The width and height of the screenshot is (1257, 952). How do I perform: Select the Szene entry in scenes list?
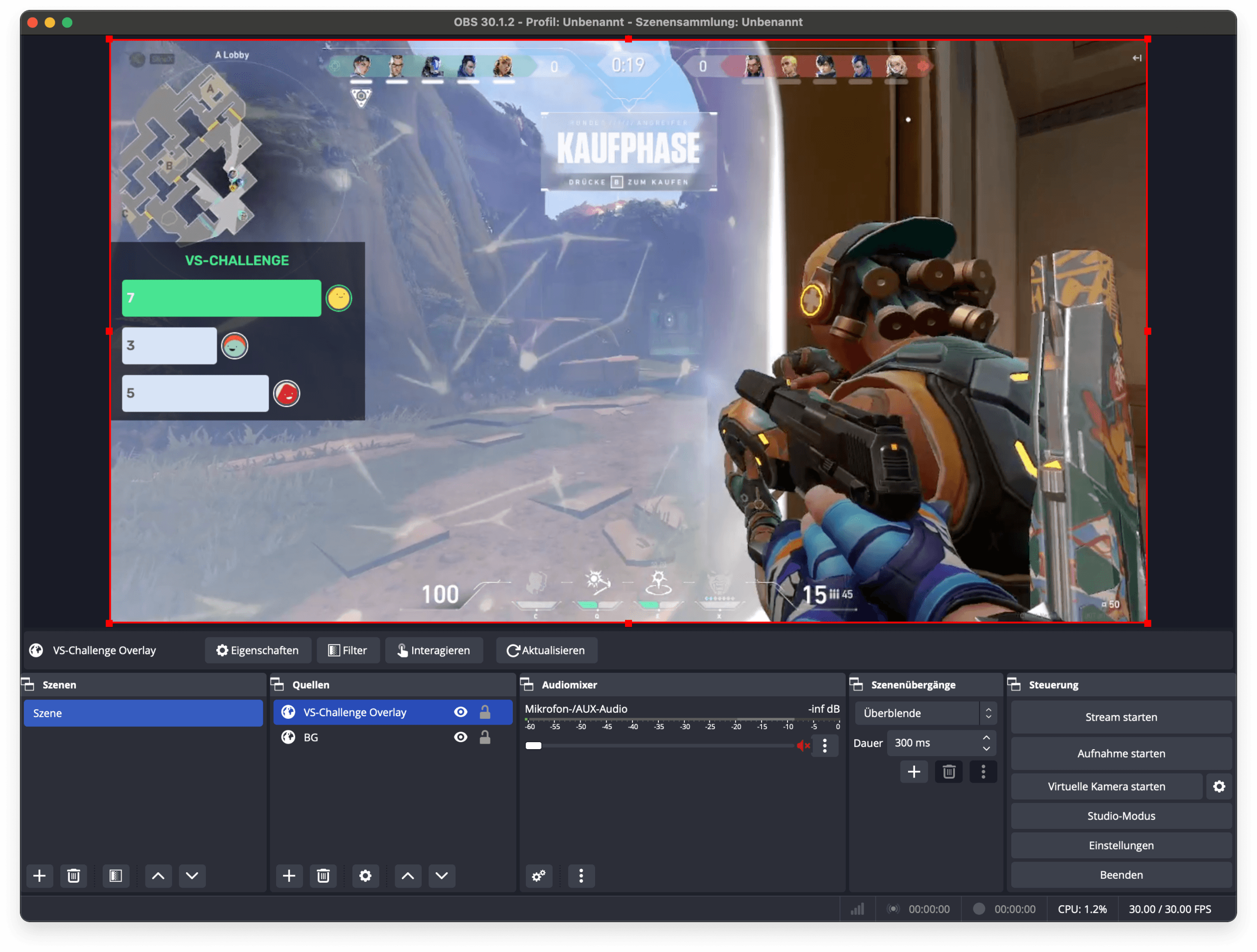pyautogui.click(x=143, y=713)
